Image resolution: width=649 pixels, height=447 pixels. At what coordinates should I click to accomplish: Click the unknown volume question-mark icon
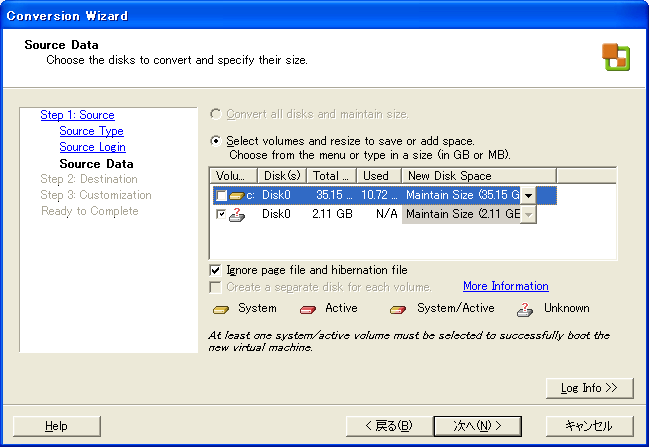tap(236, 214)
